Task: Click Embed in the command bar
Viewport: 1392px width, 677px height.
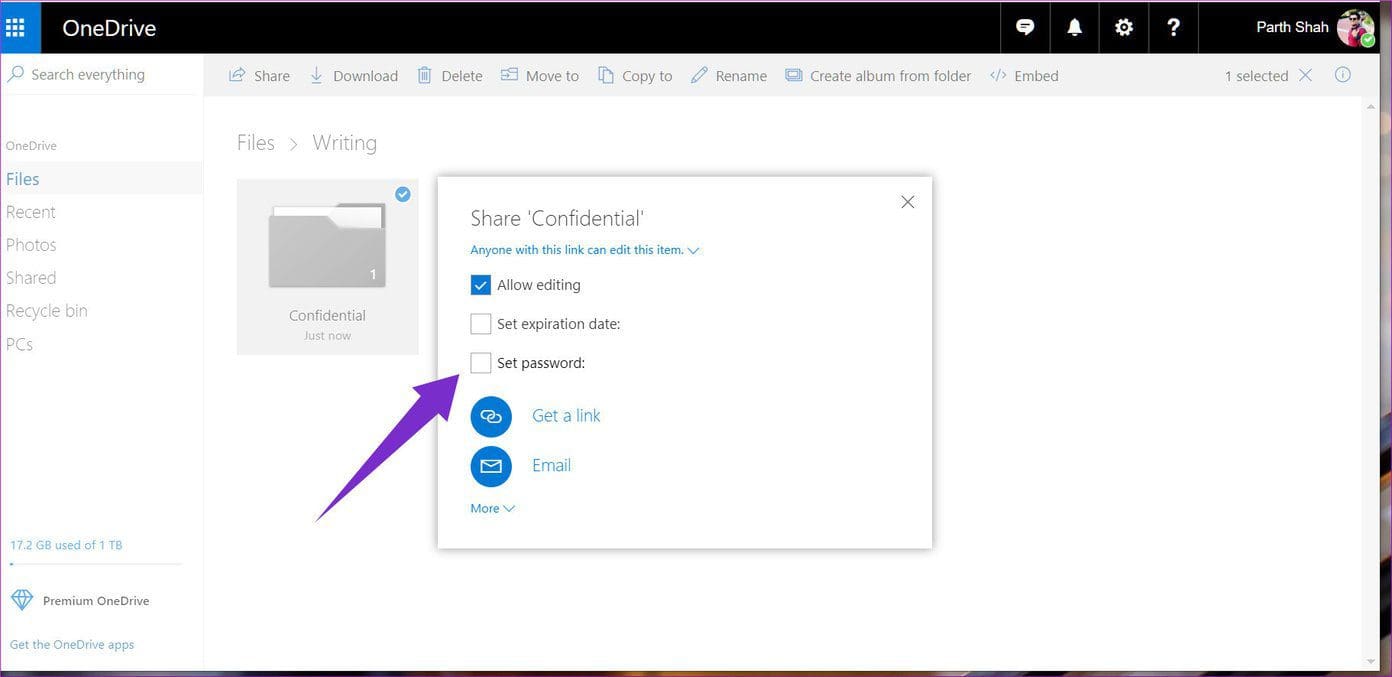Action: click(x=1024, y=76)
